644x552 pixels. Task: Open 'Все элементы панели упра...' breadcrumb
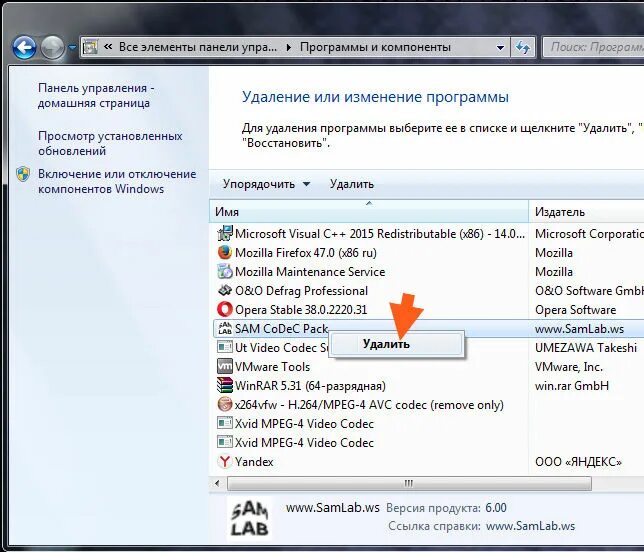tap(198, 47)
